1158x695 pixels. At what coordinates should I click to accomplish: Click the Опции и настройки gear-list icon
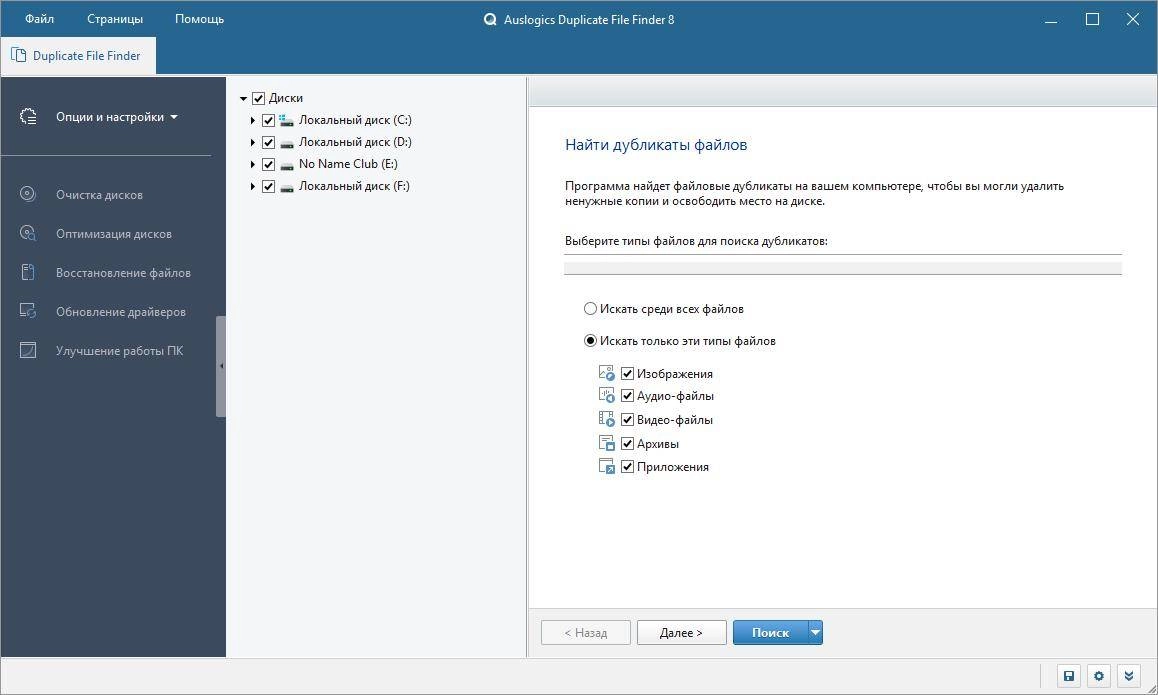(28, 117)
